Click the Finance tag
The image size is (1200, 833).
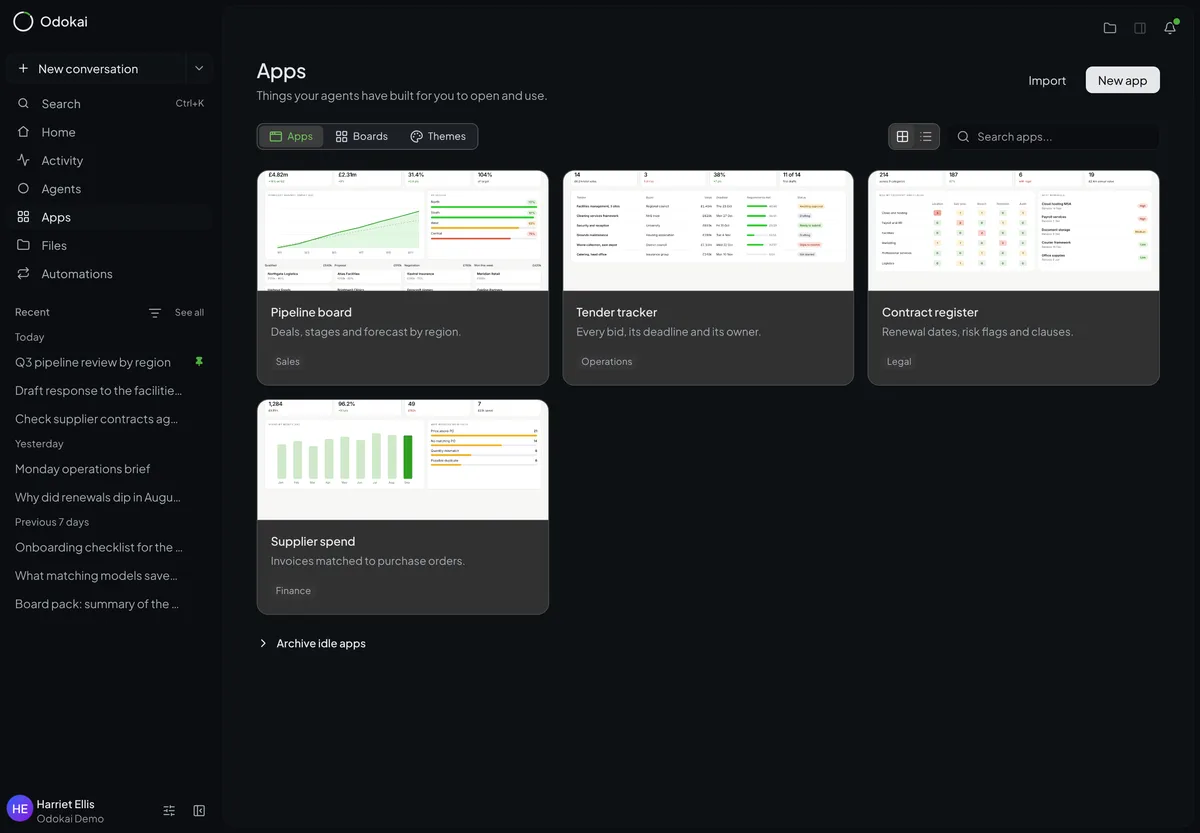coord(293,591)
